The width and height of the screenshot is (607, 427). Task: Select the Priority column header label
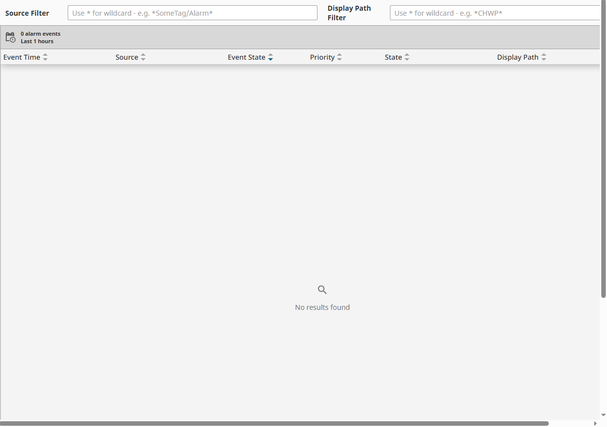tap(322, 57)
